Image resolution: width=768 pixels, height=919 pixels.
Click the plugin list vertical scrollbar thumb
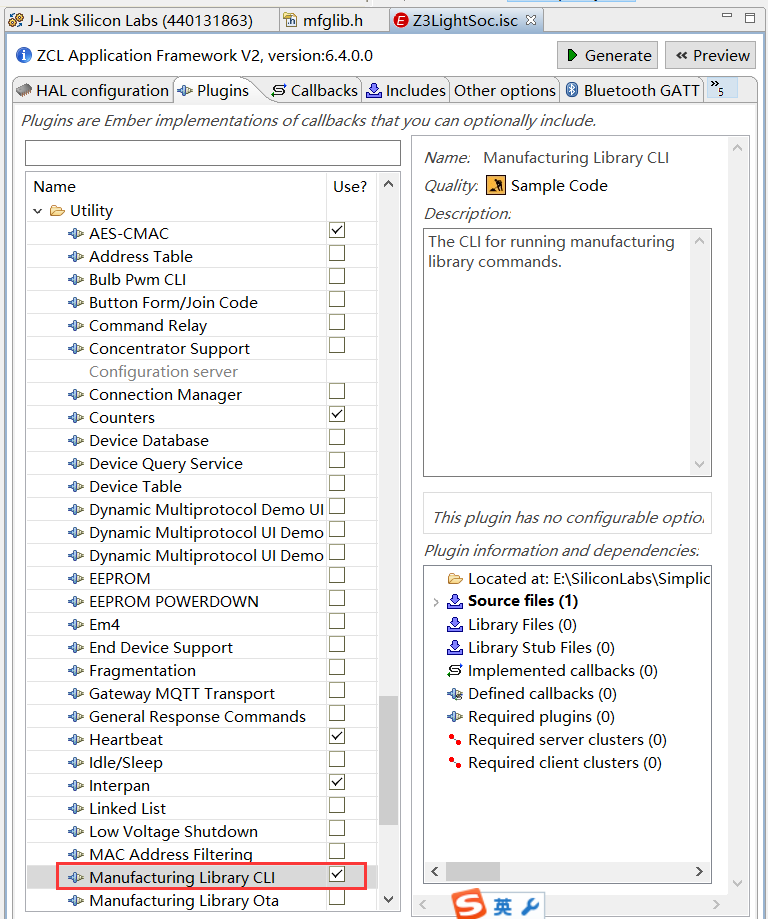pyautogui.click(x=388, y=760)
